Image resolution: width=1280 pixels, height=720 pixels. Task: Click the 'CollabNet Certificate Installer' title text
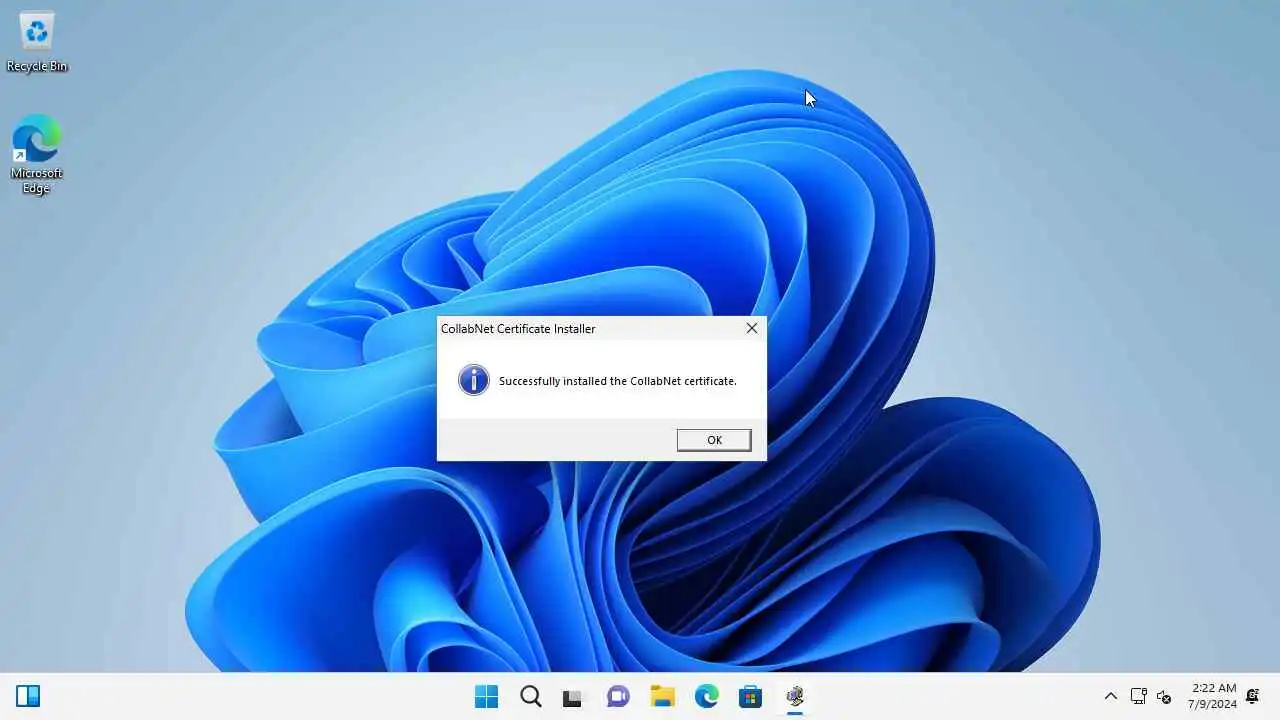pyautogui.click(x=518, y=329)
